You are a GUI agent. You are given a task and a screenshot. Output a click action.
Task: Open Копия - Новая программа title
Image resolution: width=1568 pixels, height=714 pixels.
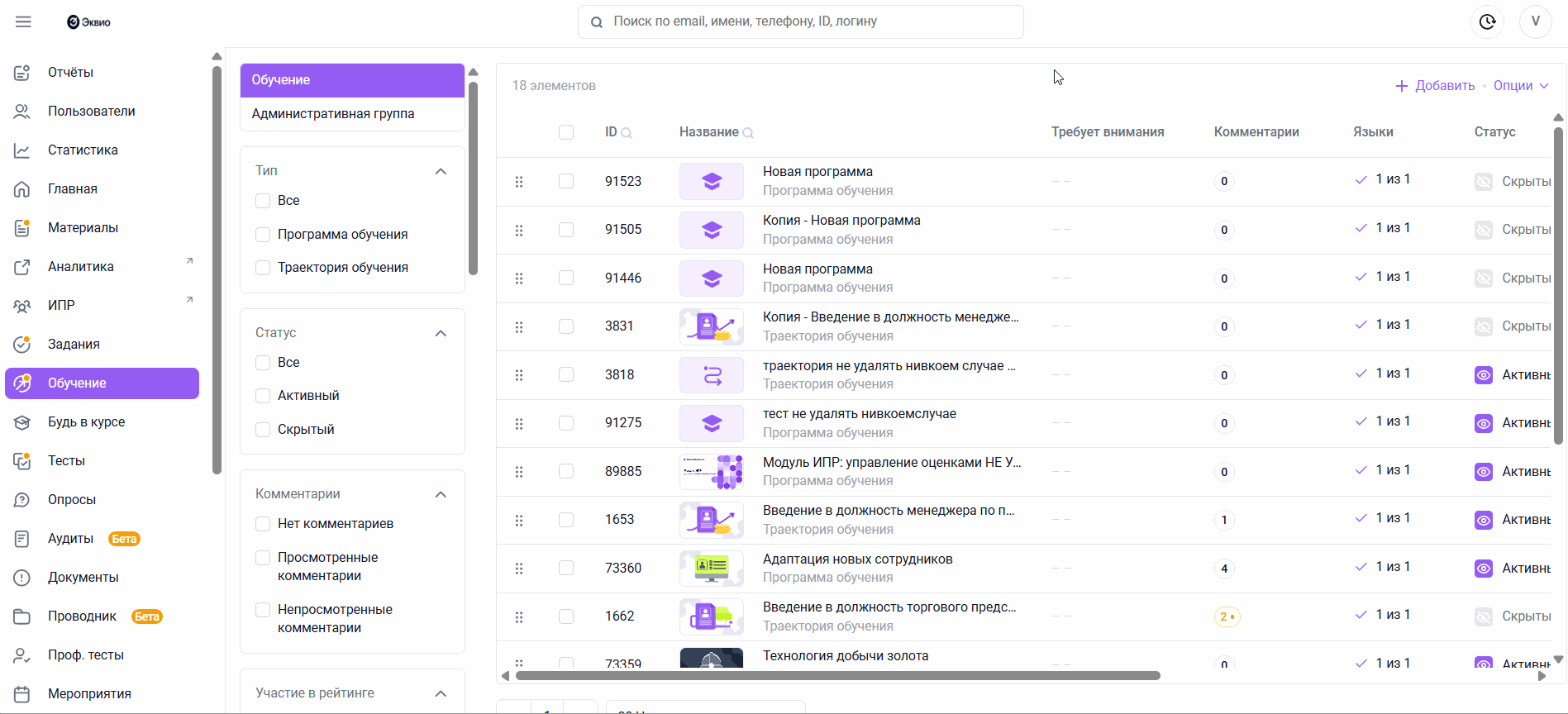(x=841, y=221)
